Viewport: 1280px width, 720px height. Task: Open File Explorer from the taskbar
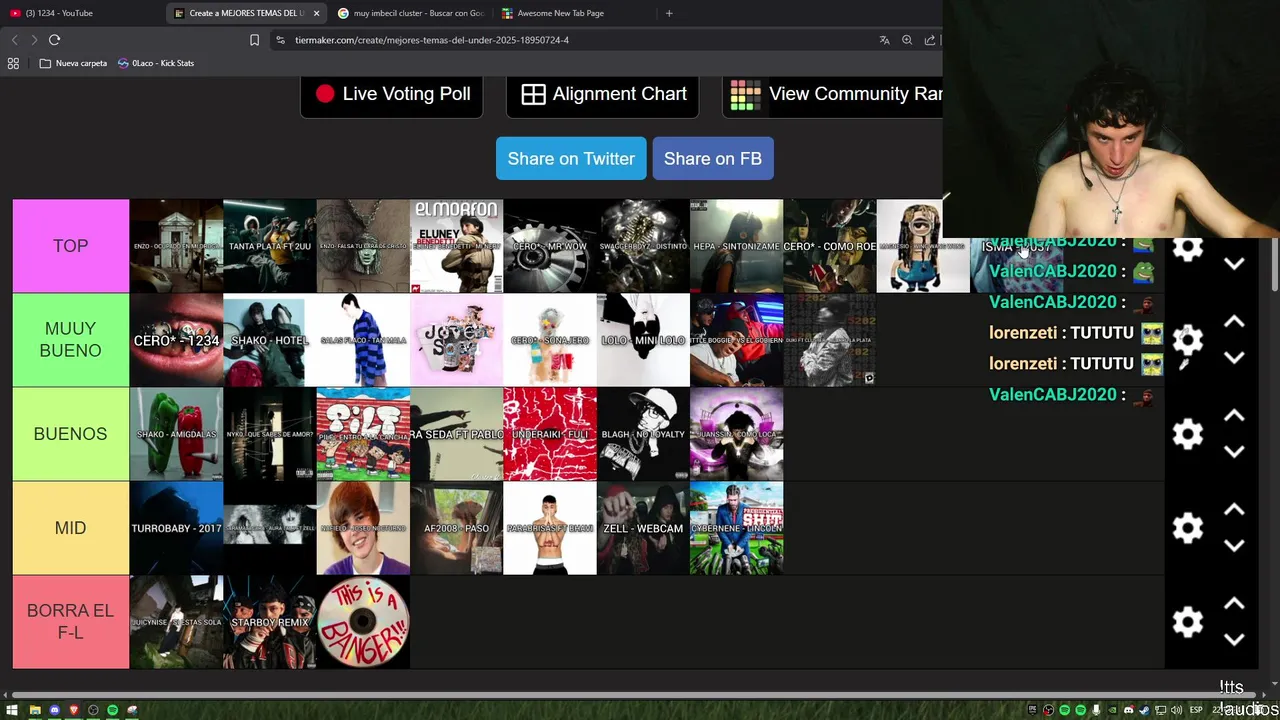34,710
